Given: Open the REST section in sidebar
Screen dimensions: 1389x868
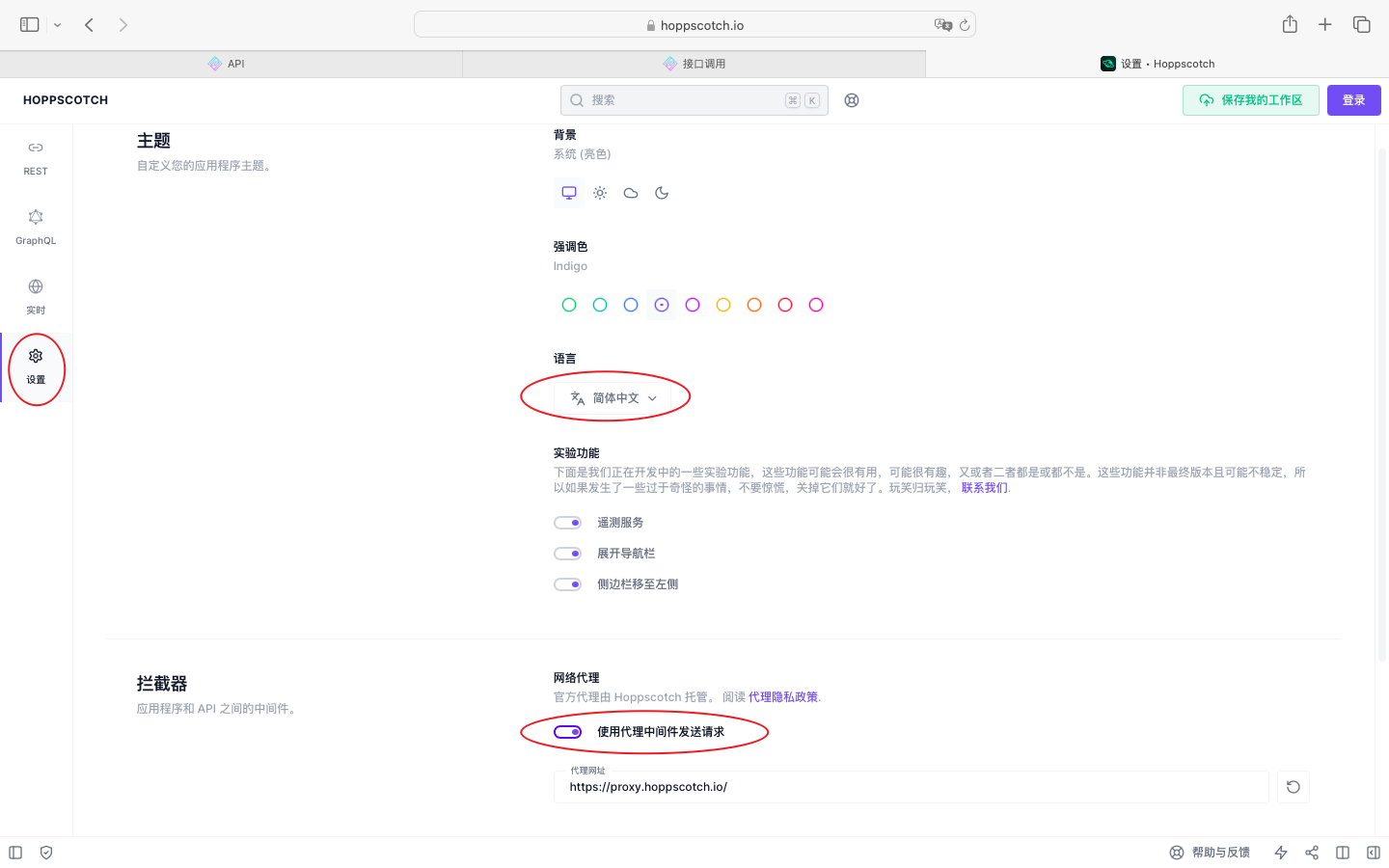Looking at the screenshot, I should pos(36,156).
